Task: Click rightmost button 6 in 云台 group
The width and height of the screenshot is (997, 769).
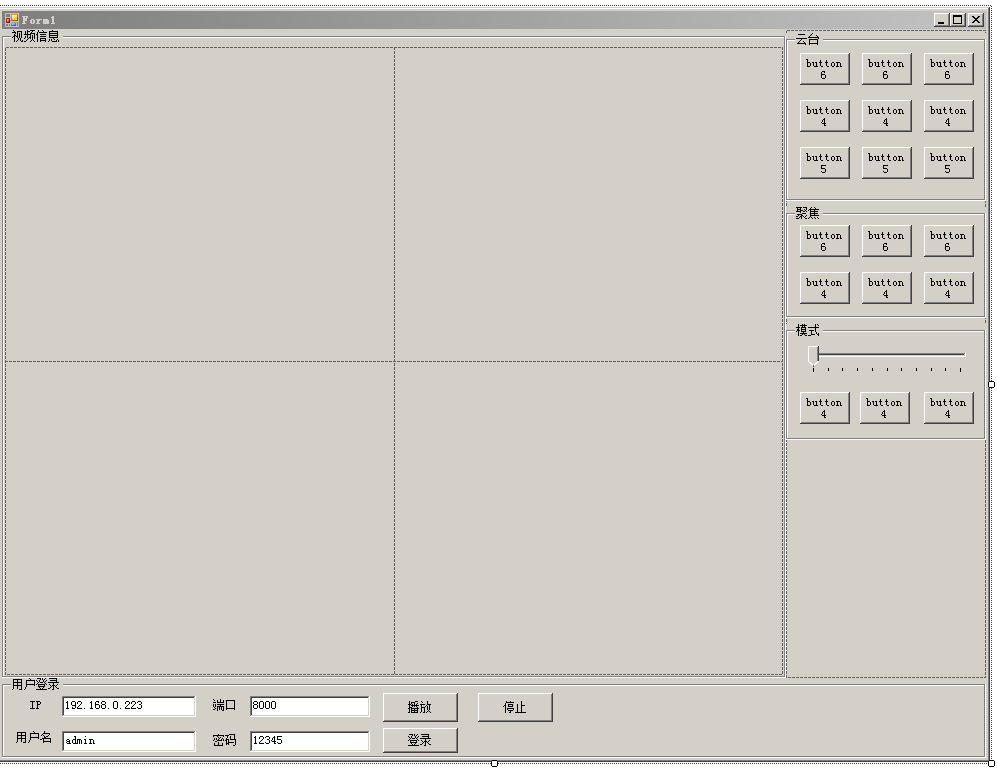Action: [948, 69]
